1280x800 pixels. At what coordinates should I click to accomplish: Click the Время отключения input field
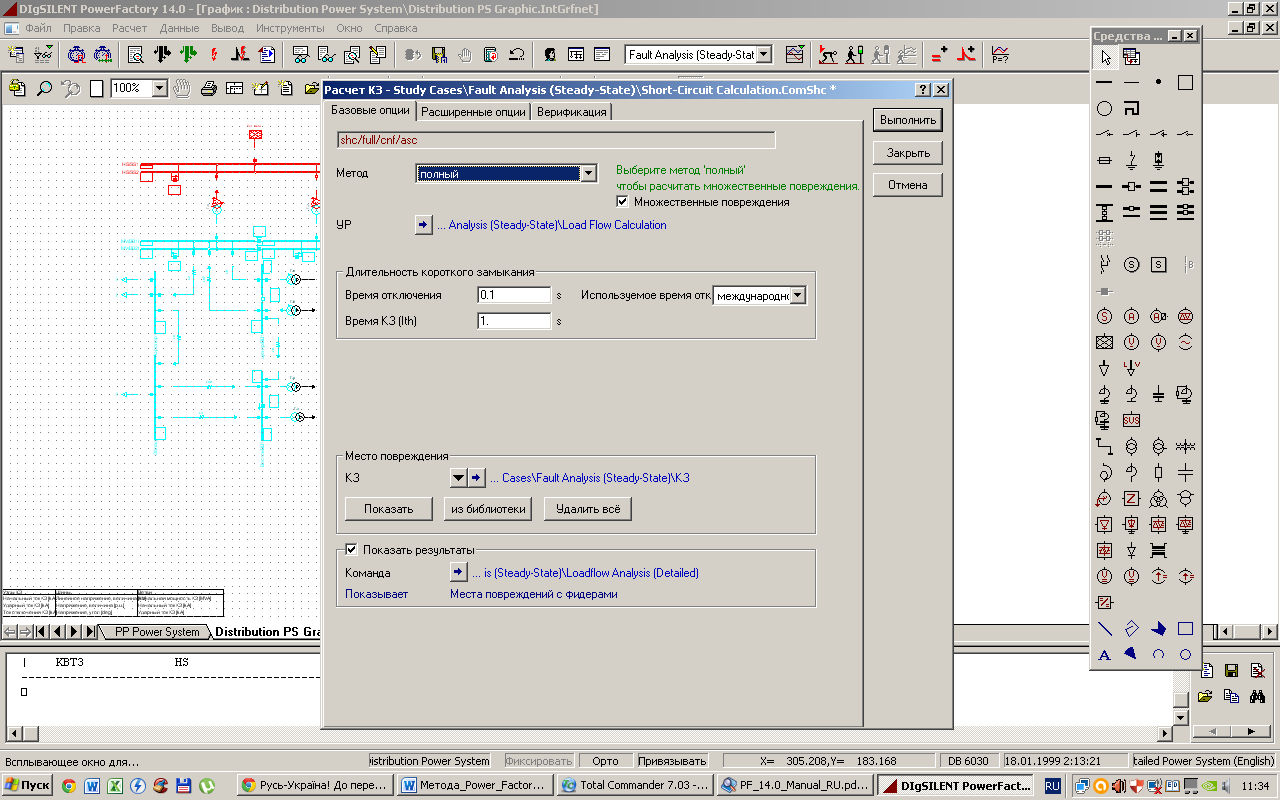click(x=514, y=296)
